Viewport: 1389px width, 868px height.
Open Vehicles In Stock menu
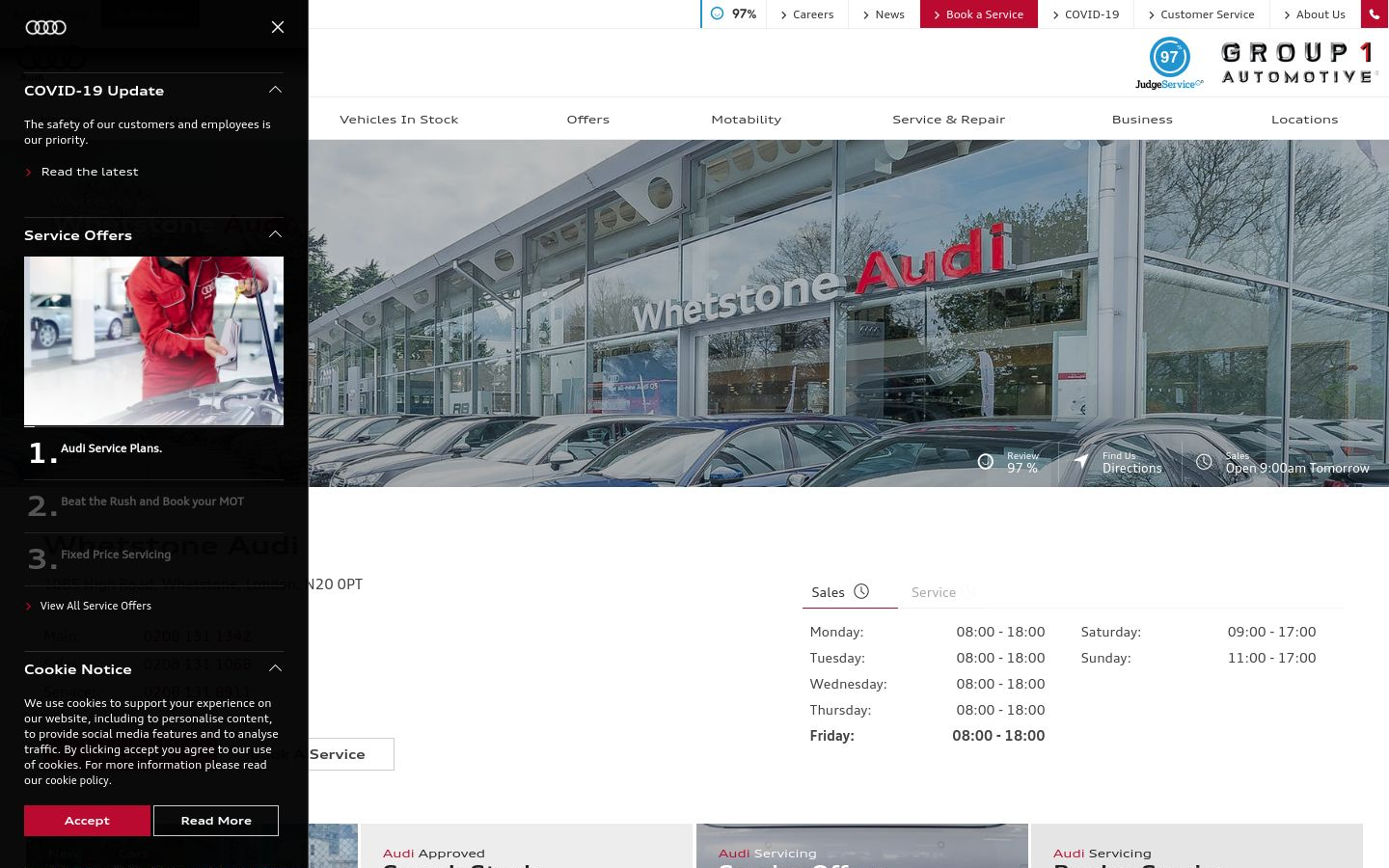coord(398,120)
